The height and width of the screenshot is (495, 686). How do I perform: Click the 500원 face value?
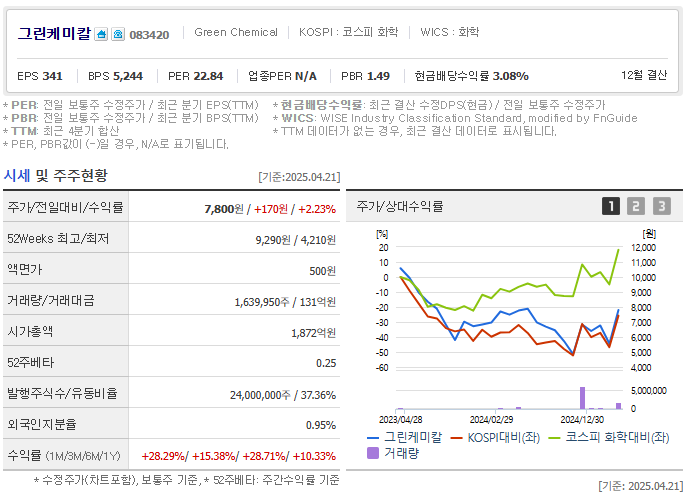pyautogui.click(x=322, y=271)
